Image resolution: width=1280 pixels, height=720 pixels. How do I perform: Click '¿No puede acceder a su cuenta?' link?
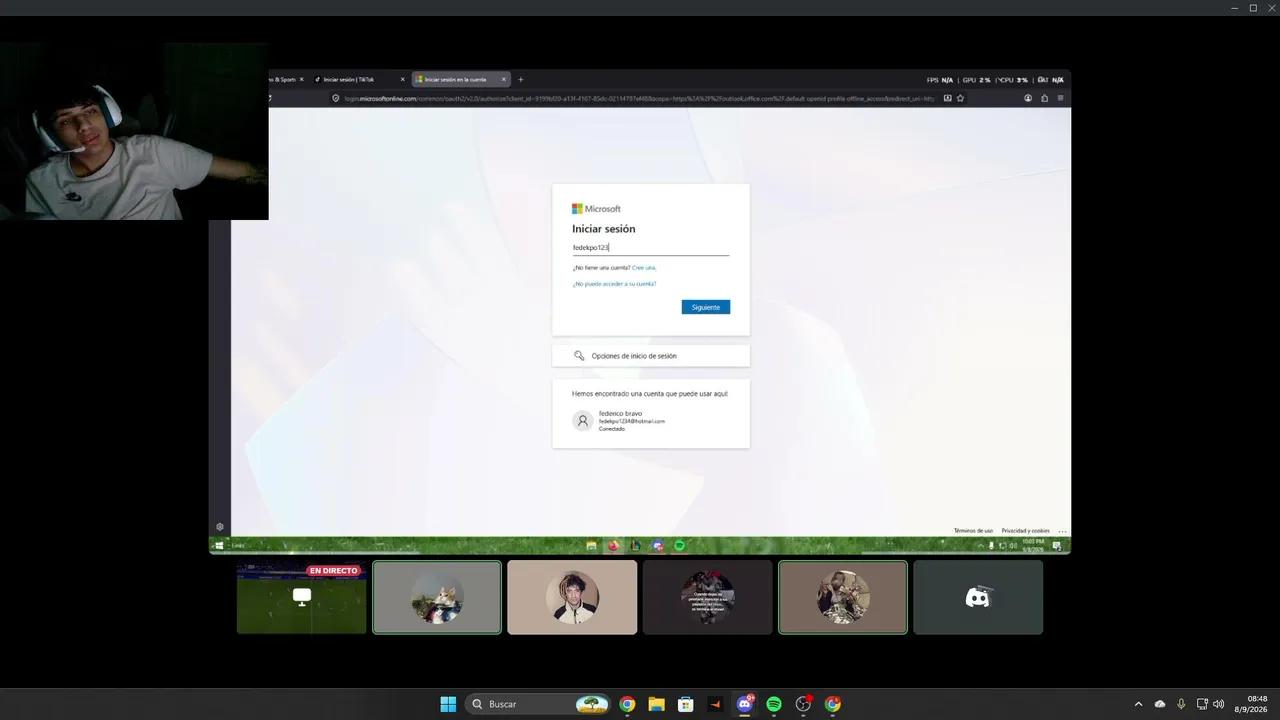614,284
